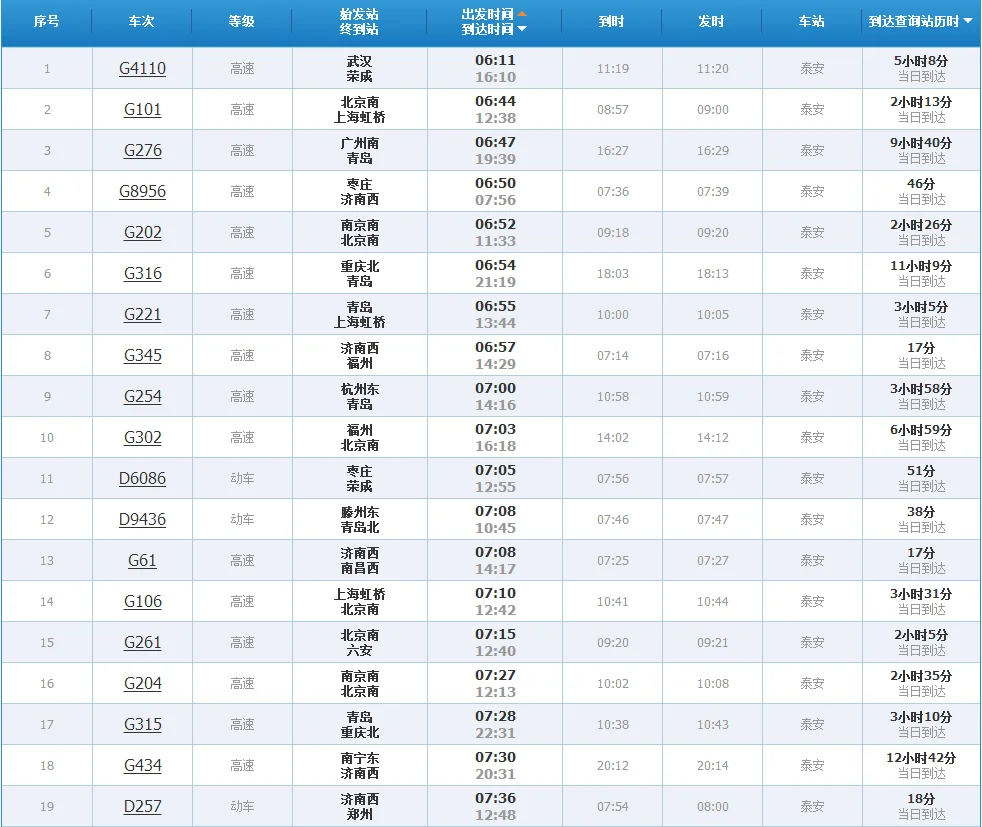This screenshot has width=982, height=827.
Task: Click the 车次 column header
Action: click(142, 21)
